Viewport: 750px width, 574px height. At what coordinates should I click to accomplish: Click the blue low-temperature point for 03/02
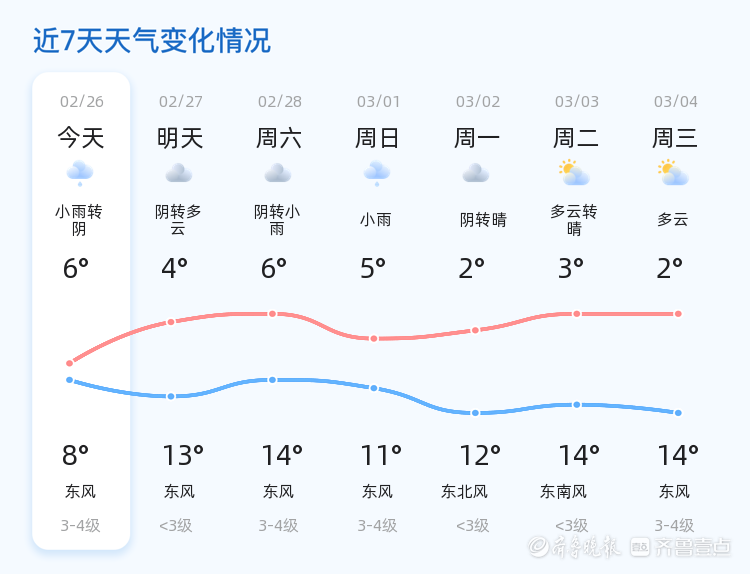pyautogui.click(x=476, y=413)
